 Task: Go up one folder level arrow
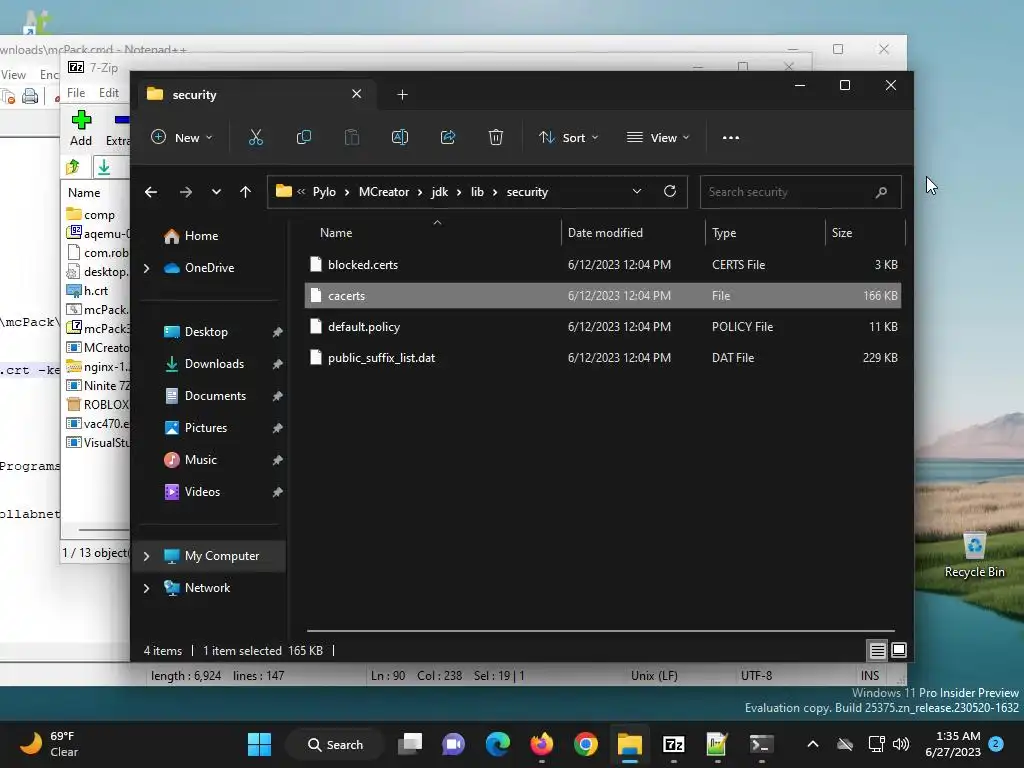point(246,192)
